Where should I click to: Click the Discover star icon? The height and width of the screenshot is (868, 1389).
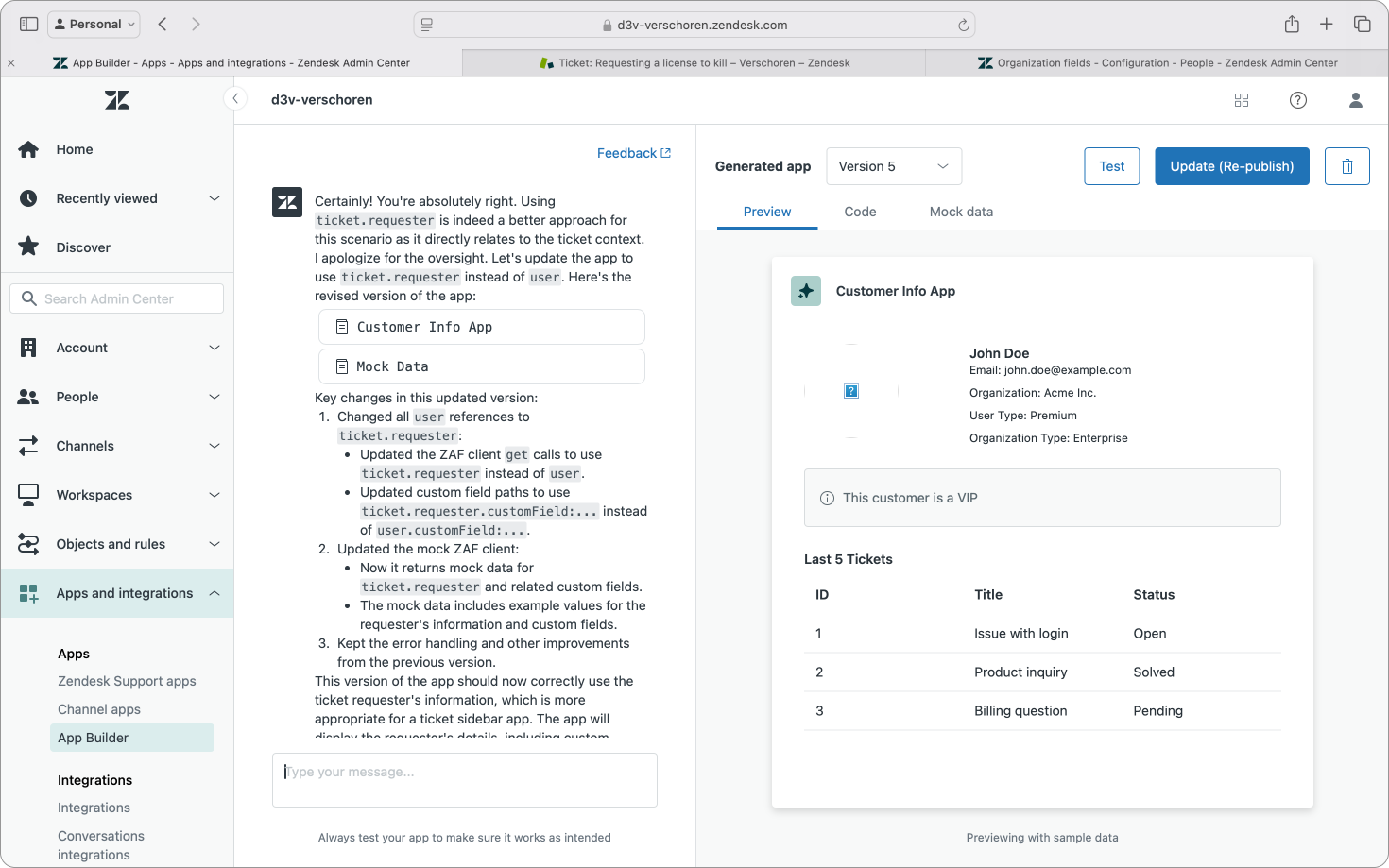tap(28, 247)
